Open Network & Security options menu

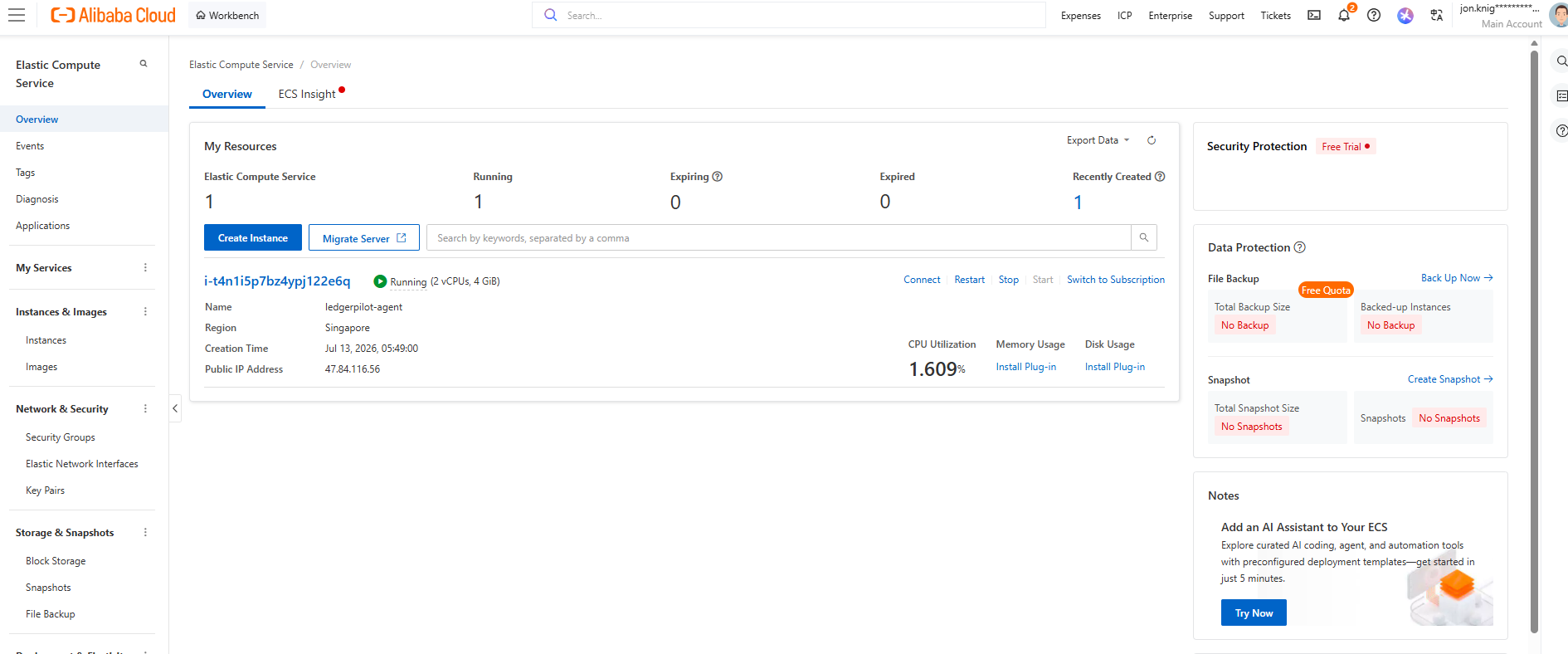(145, 408)
